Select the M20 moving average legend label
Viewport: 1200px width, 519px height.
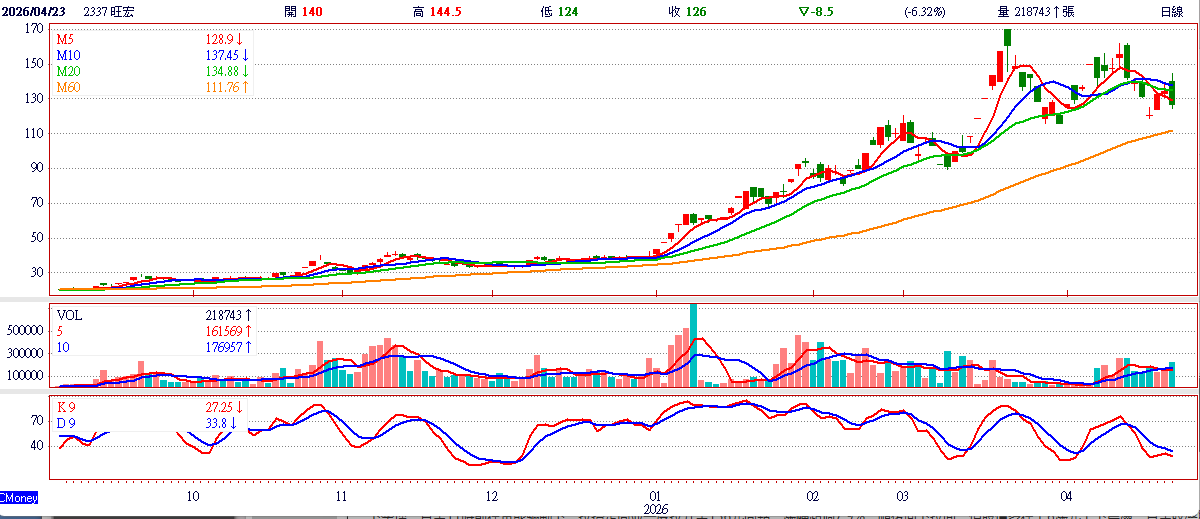point(69,71)
